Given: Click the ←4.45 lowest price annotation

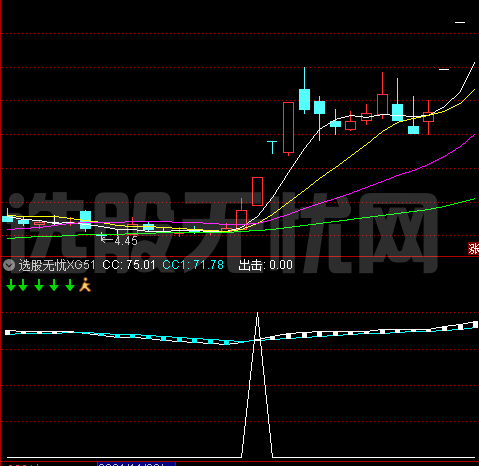Looking at the screenshot, I should tap(119, 240).
